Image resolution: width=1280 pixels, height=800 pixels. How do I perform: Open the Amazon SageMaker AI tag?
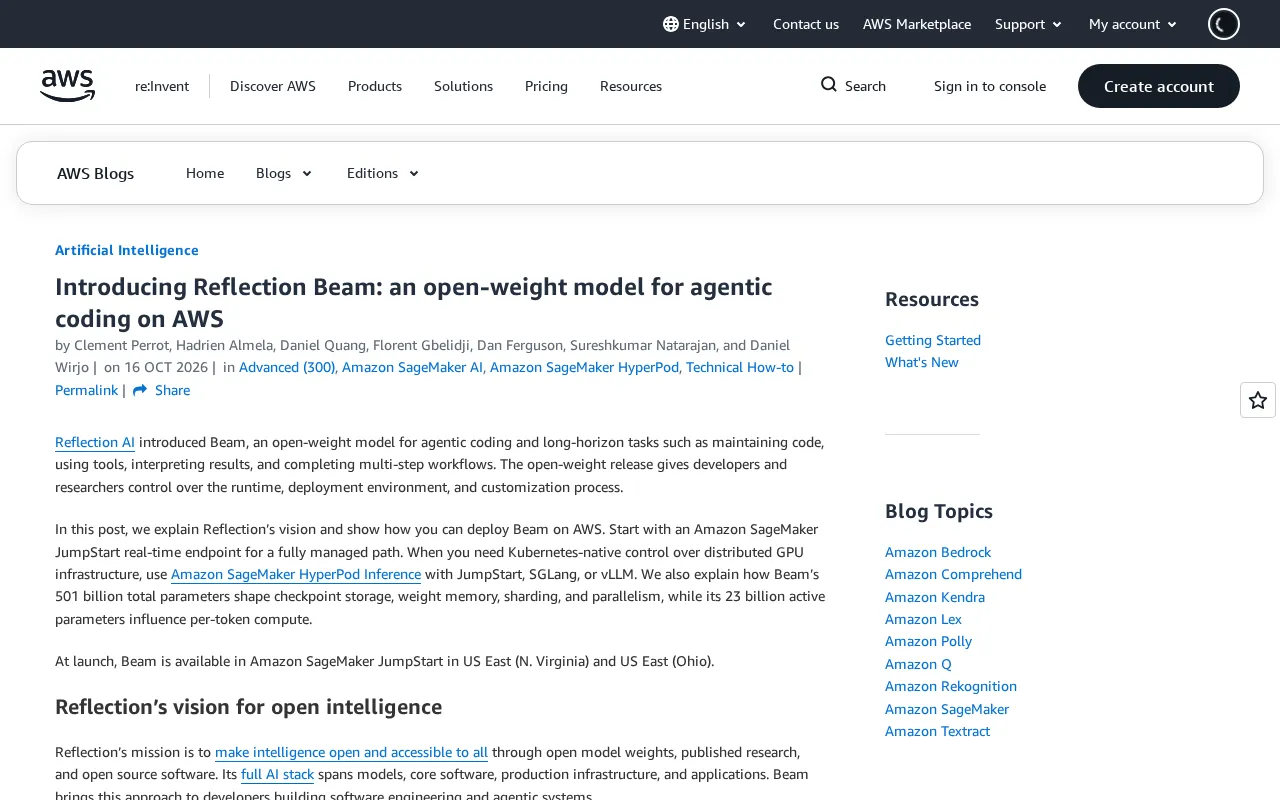click(412, 367)
